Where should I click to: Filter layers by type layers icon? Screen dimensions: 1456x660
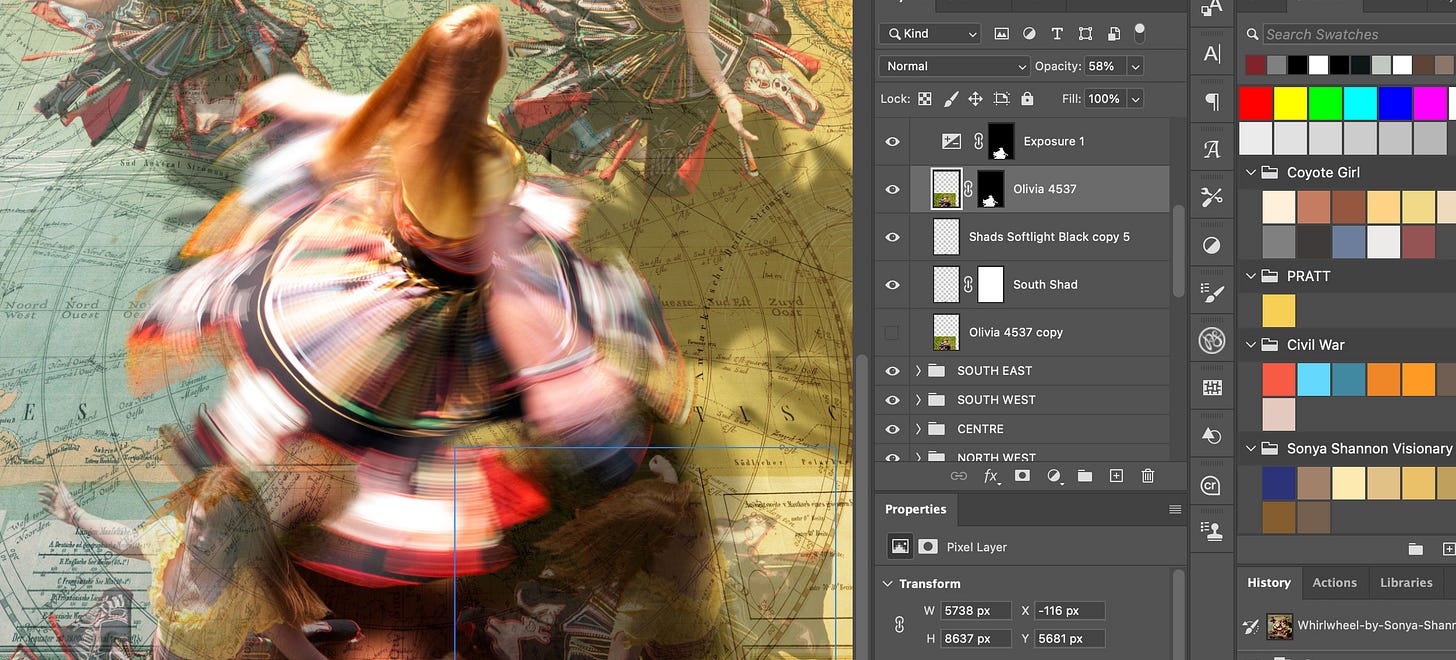1058,33
